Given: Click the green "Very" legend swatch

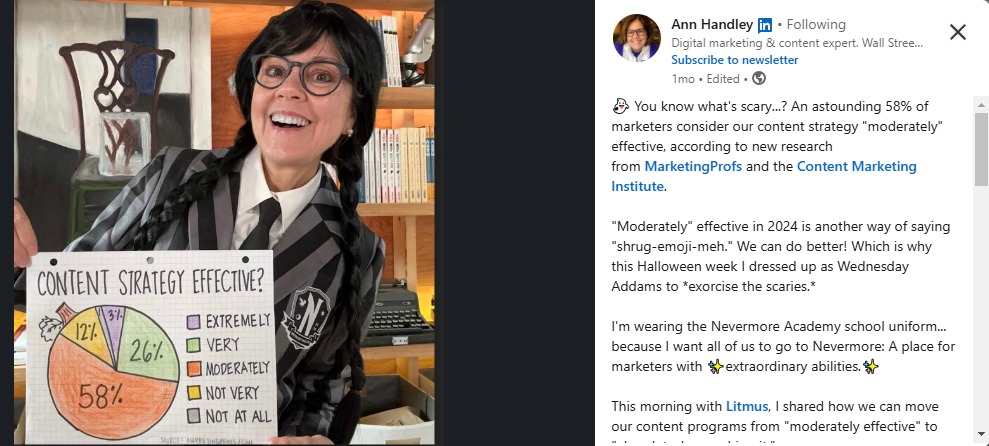Looking at the screenshot, I should 194,345.
